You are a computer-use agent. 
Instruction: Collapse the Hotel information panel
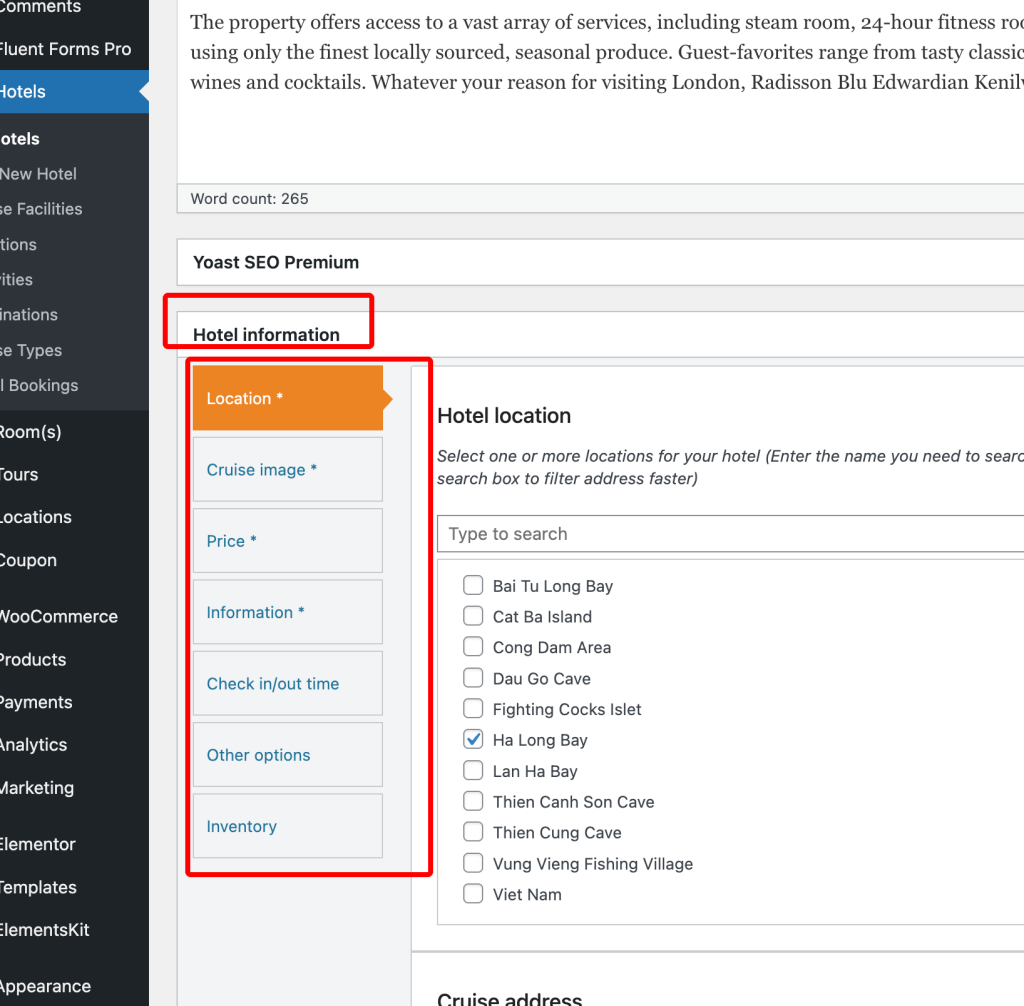click(266, 334)
